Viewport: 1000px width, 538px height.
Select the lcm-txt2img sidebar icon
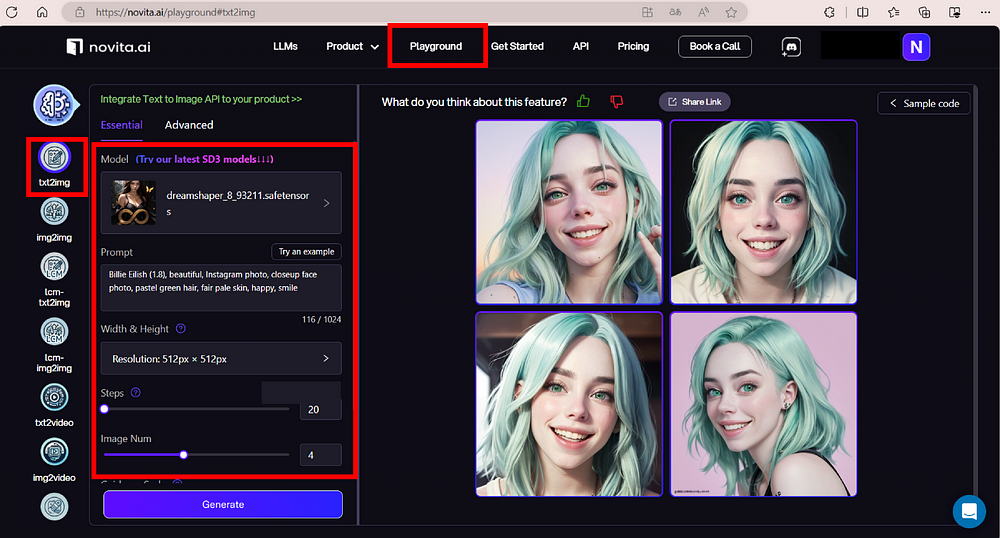click(x=54, y=267)
